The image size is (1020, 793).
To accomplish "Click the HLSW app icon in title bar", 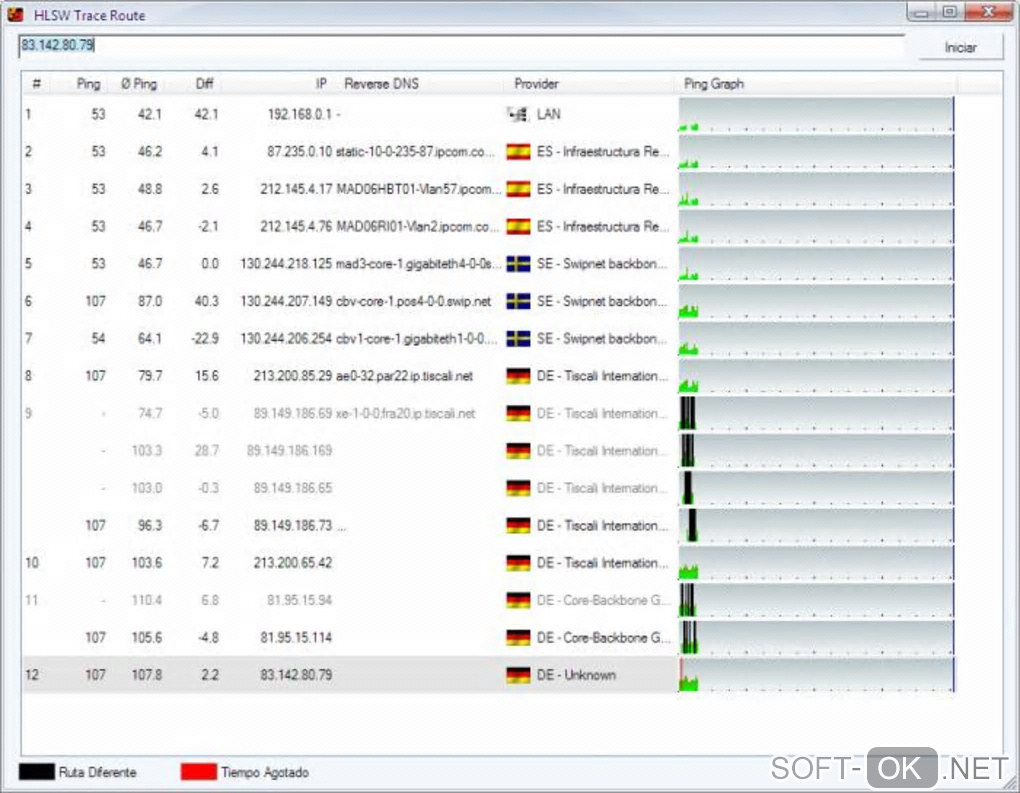I will [x=16, y=14].
